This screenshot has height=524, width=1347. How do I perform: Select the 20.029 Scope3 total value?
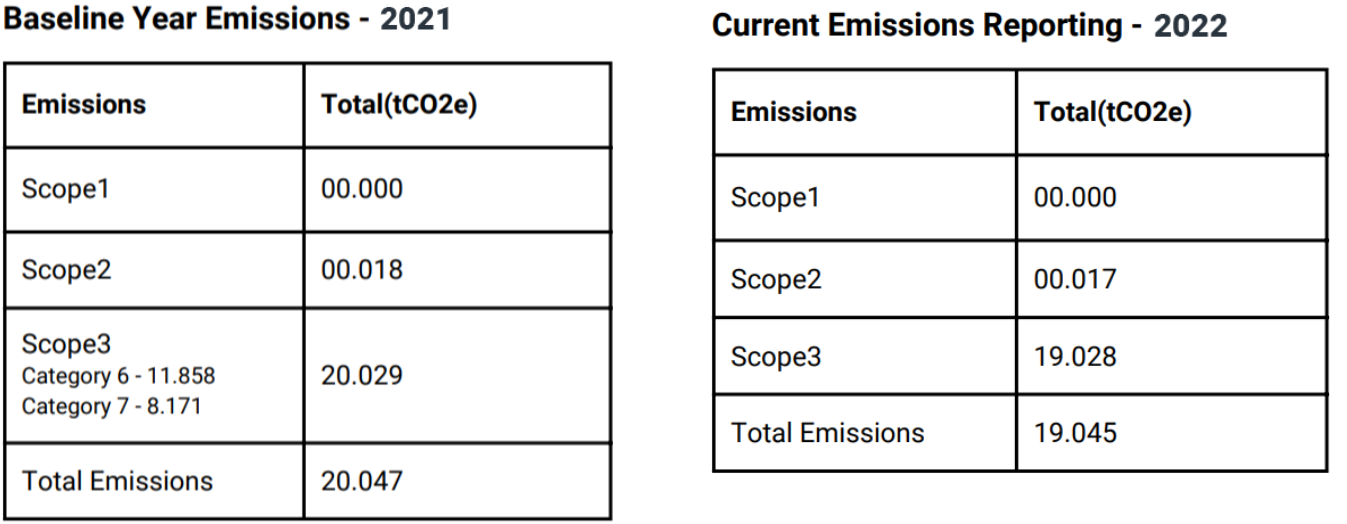point(361,375)
